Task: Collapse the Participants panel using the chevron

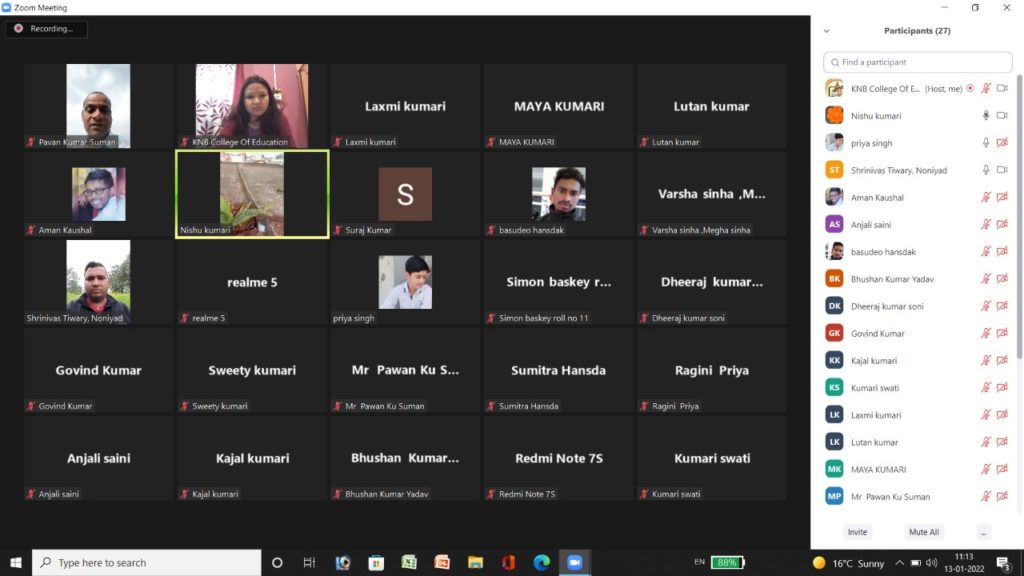Action: pos(826,31)
